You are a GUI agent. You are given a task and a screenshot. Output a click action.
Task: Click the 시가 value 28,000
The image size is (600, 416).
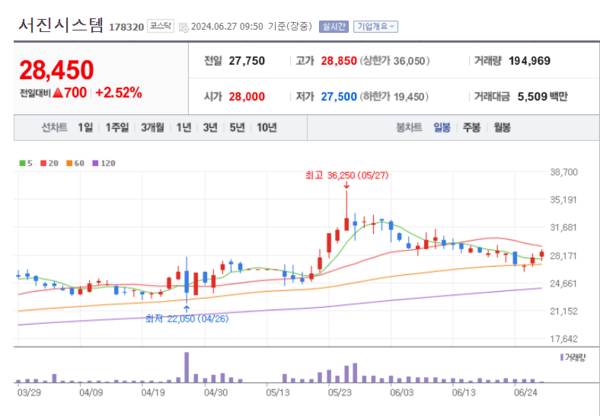pyautogui.click(x=247, y=96)
